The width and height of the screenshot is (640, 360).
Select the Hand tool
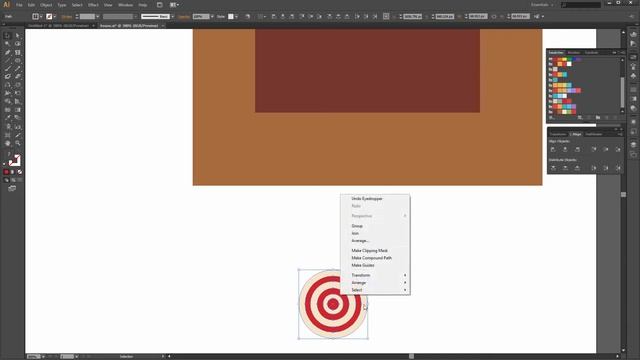(x=7, y=143)
